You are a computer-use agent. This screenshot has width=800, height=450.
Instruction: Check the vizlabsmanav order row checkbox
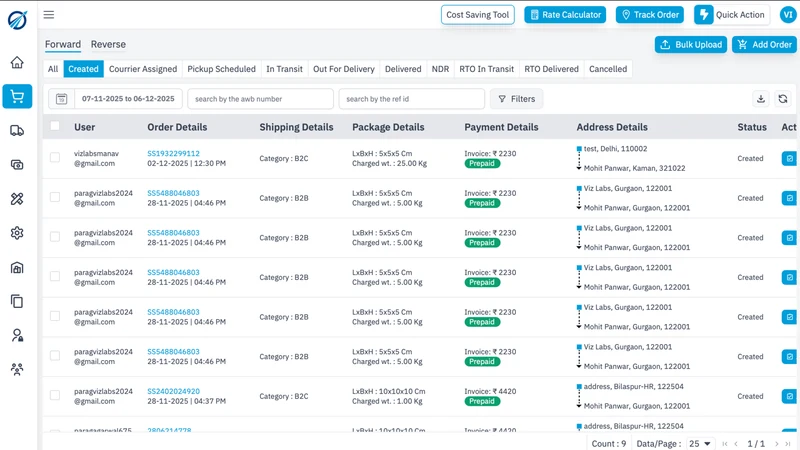coord(55,158)
